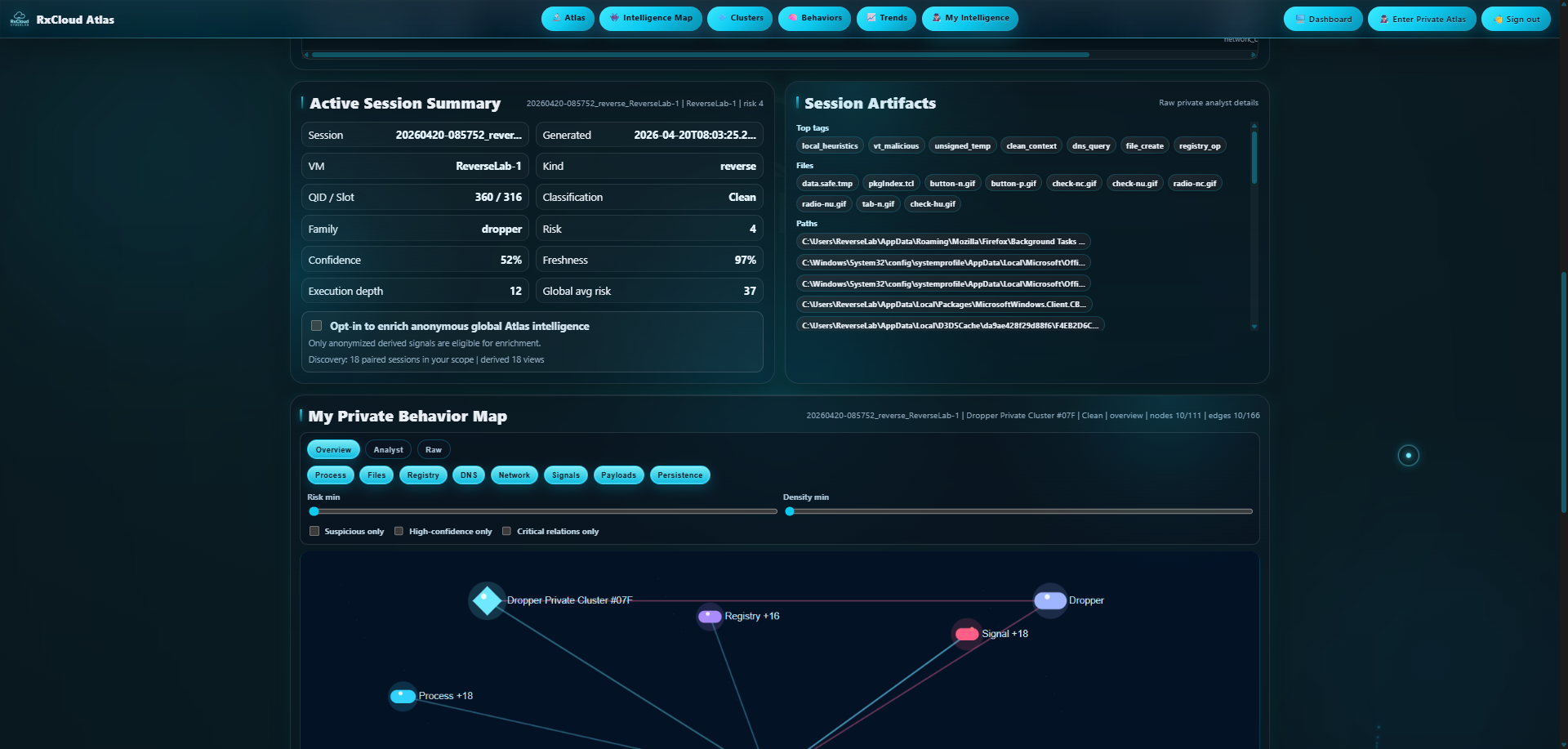Click the floating circular target button
The image size is (1568, 749).
[1409, 455]
